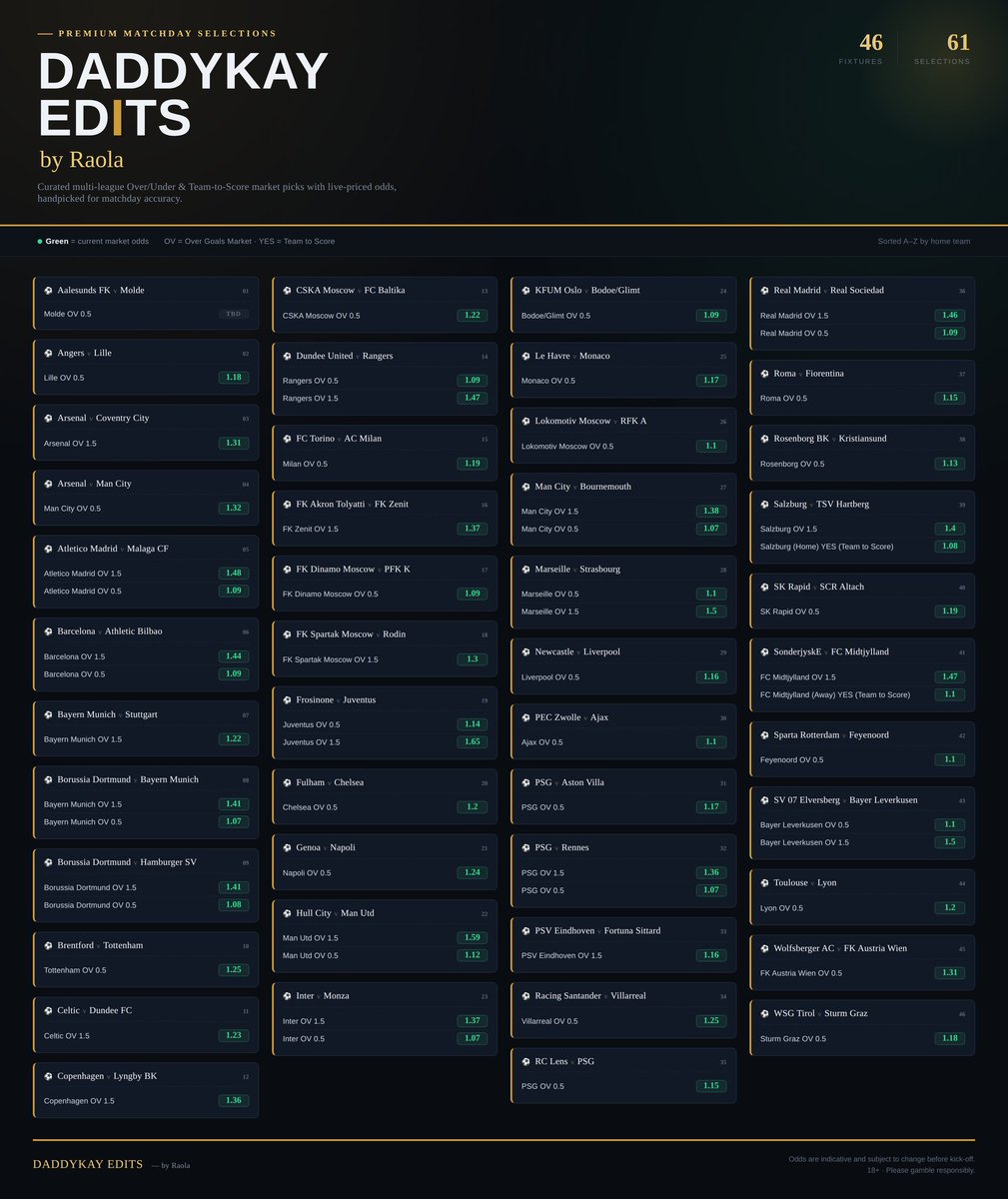Viewport: 1008px width, 1199px height.
Task: Click the ball icon of Atletico Madrid v Malaga CF
Action: coord(48,549)
